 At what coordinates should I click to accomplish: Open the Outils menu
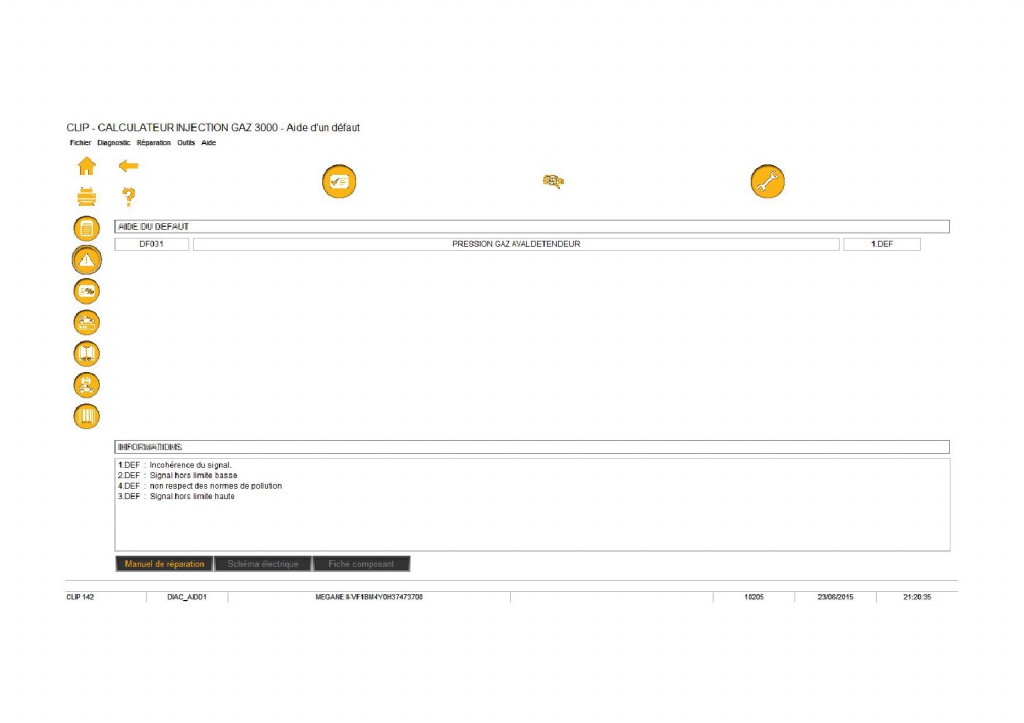tap(186, 143)
